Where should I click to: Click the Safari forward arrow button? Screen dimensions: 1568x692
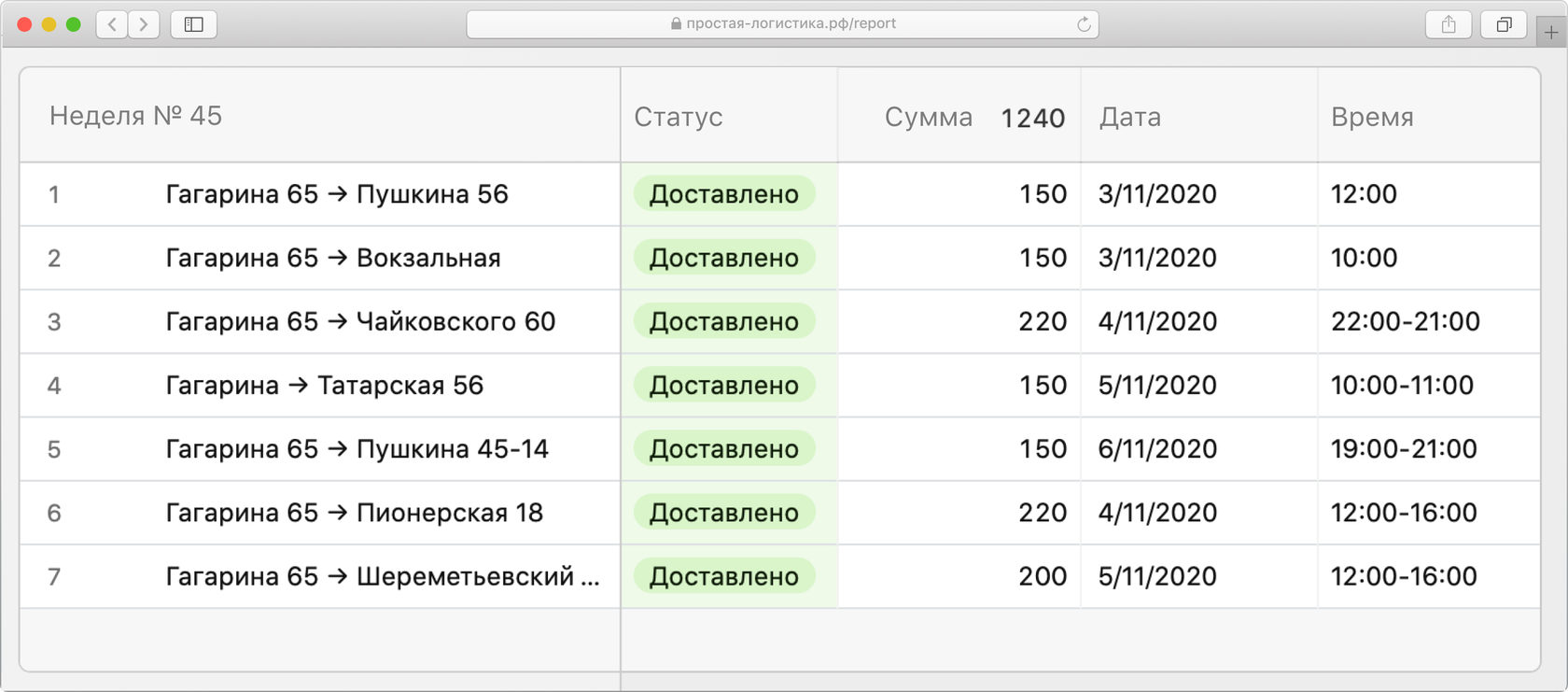[144, 24]
